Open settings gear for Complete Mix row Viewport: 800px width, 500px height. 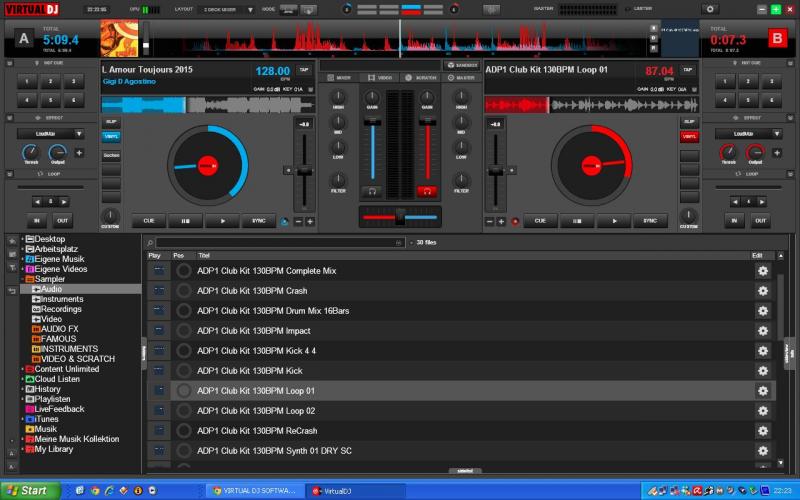(763, 271)
